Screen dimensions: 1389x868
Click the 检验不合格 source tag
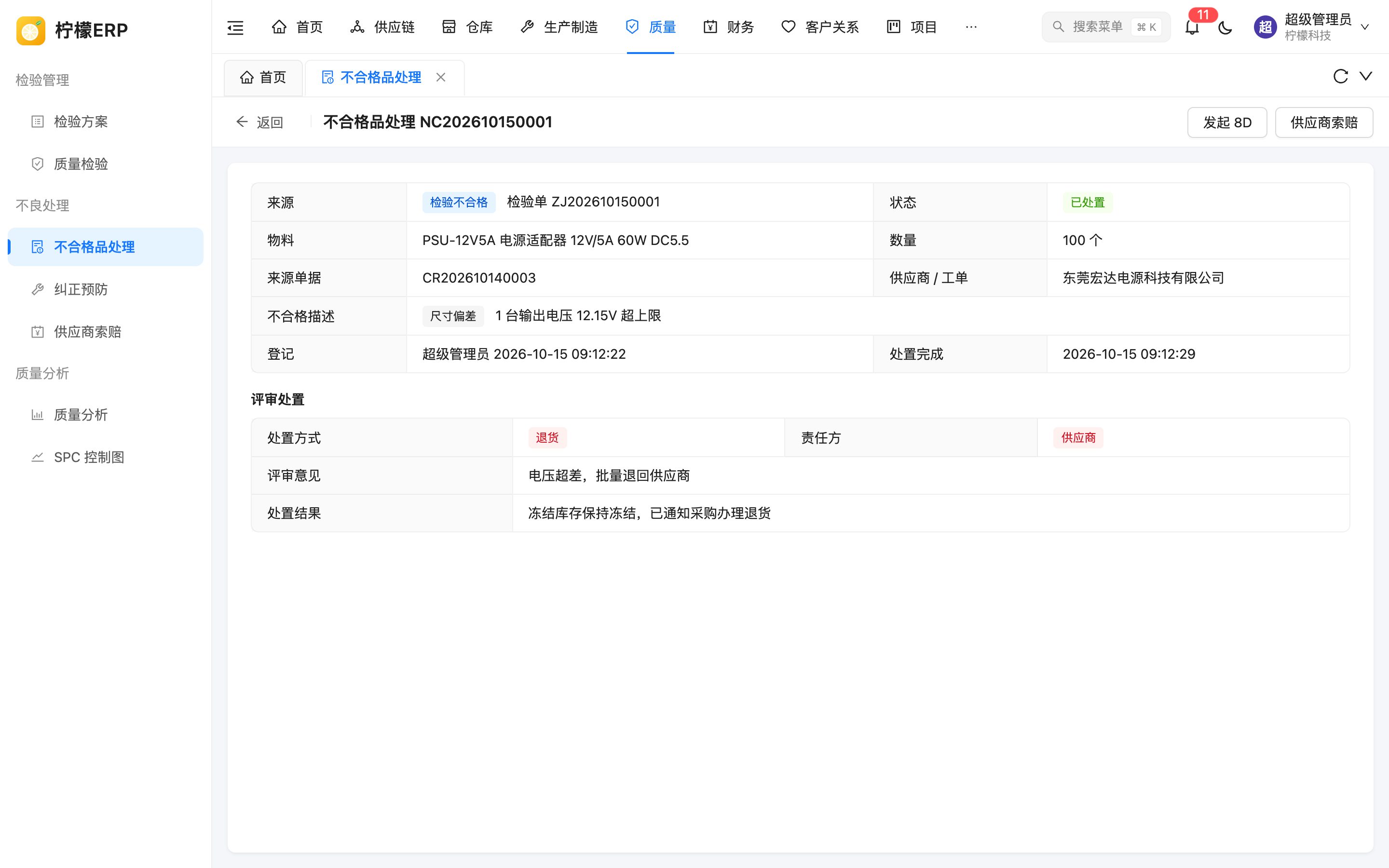pyautogui.click(x=459, y=202)
